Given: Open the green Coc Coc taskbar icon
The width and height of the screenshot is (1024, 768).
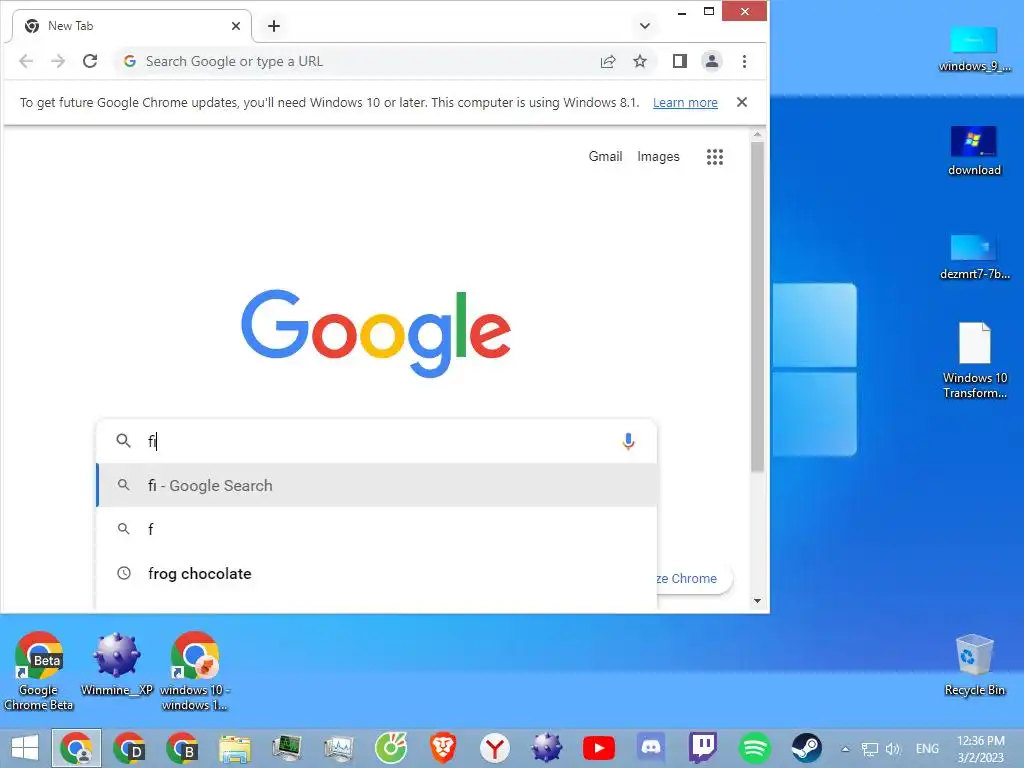Looking at the screenshot, I should pyautogui.click(x=391, y=748).
